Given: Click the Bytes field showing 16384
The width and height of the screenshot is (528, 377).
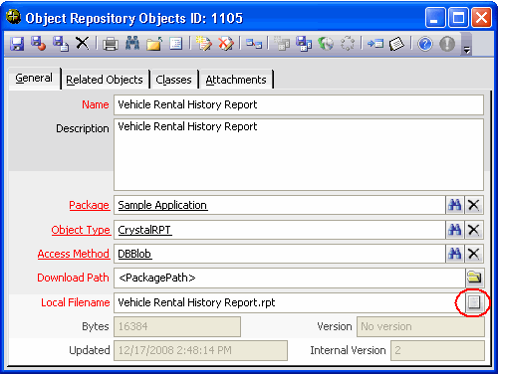Looking at the screenshot, I should click(x=177, y=327).
